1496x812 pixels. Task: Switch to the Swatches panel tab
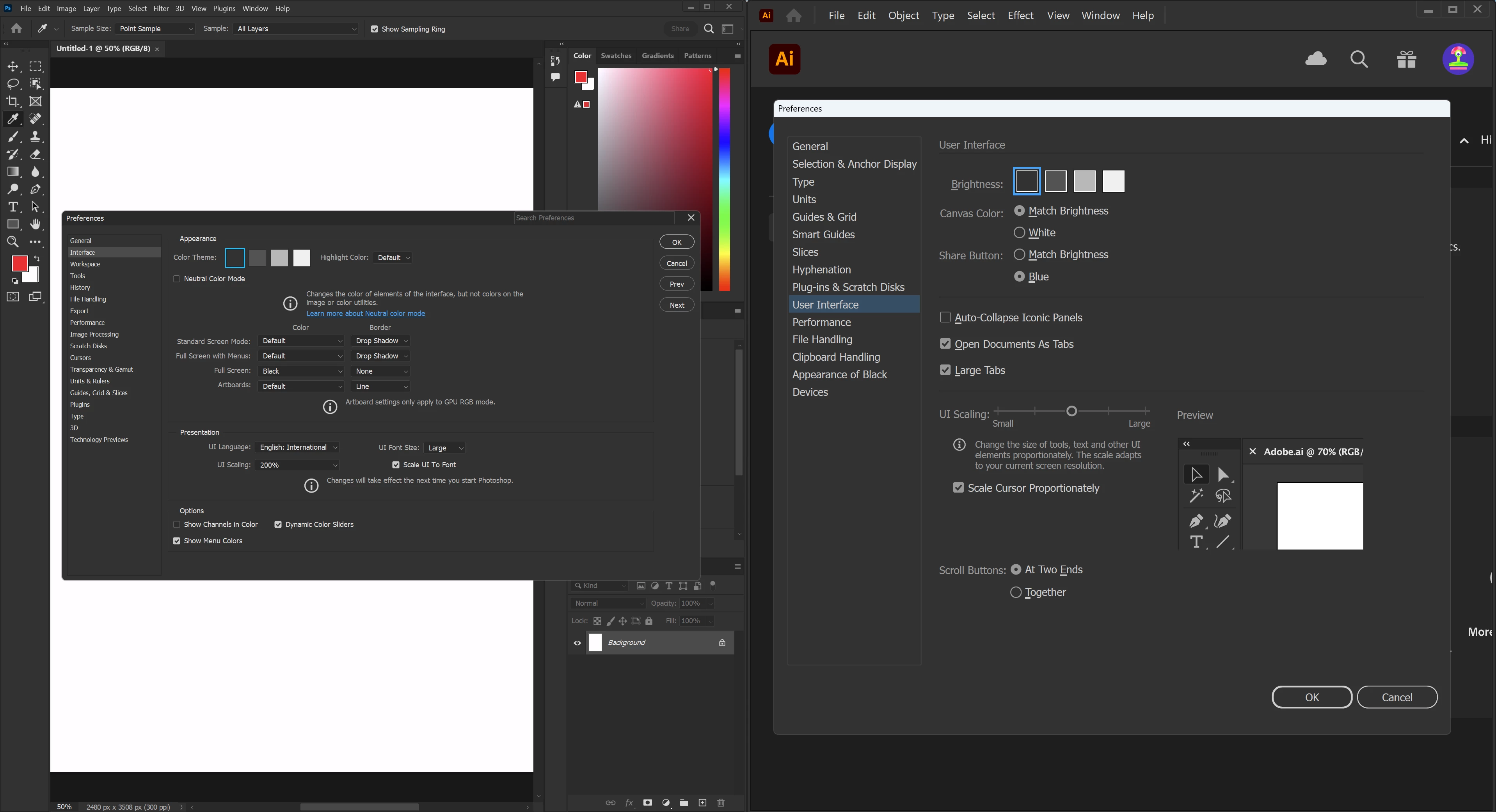[616, 56]
